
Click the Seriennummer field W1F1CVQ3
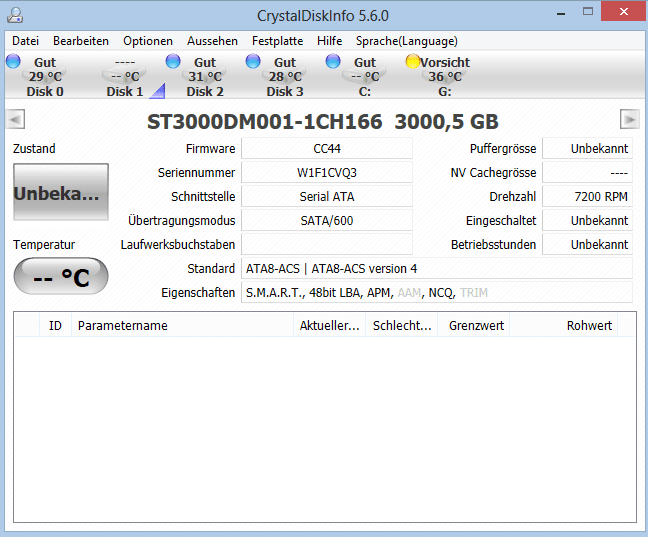click(x=327, y=172)
